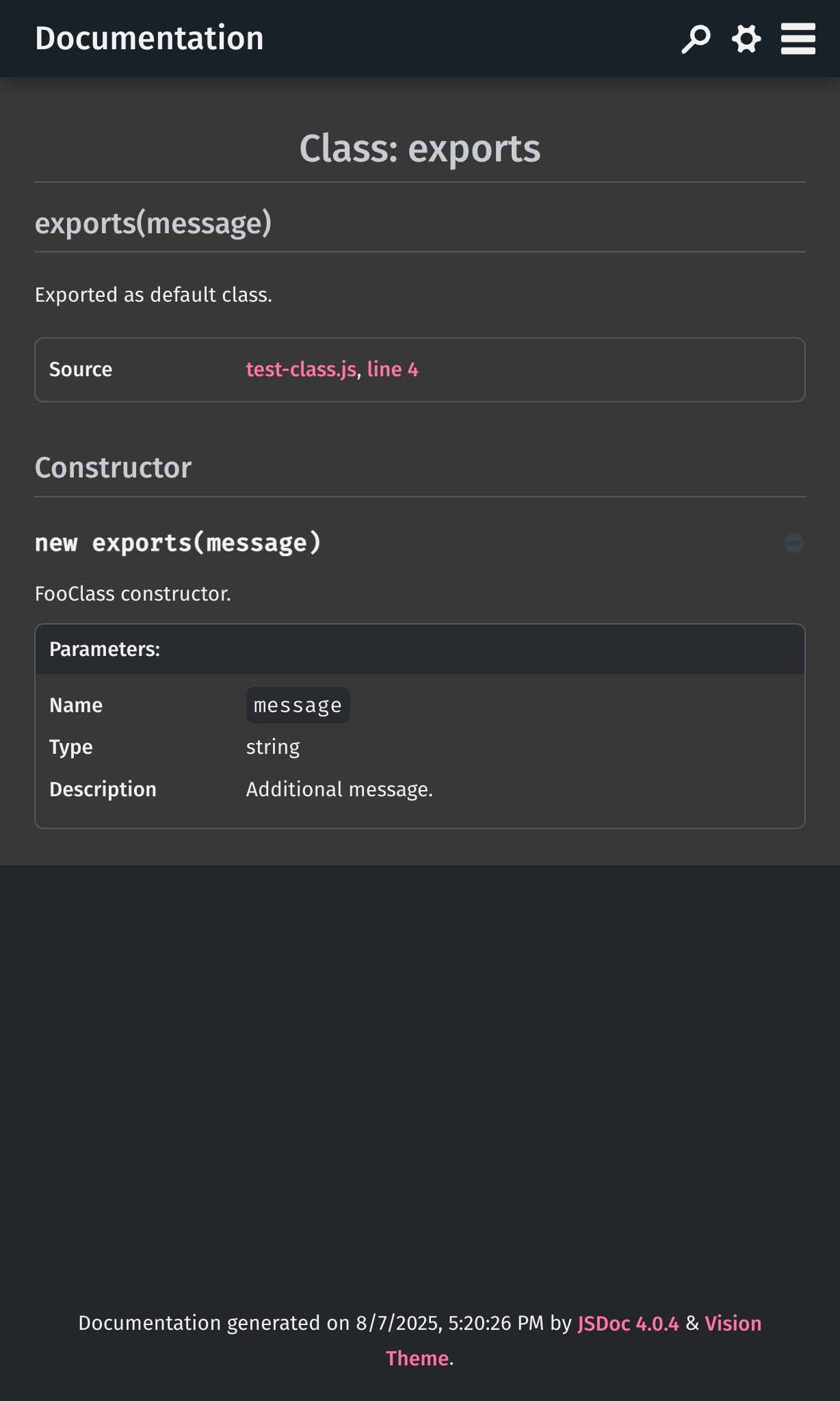Click the Class: exports page heading
The image size is (840, 1401).
click(419, 148)
